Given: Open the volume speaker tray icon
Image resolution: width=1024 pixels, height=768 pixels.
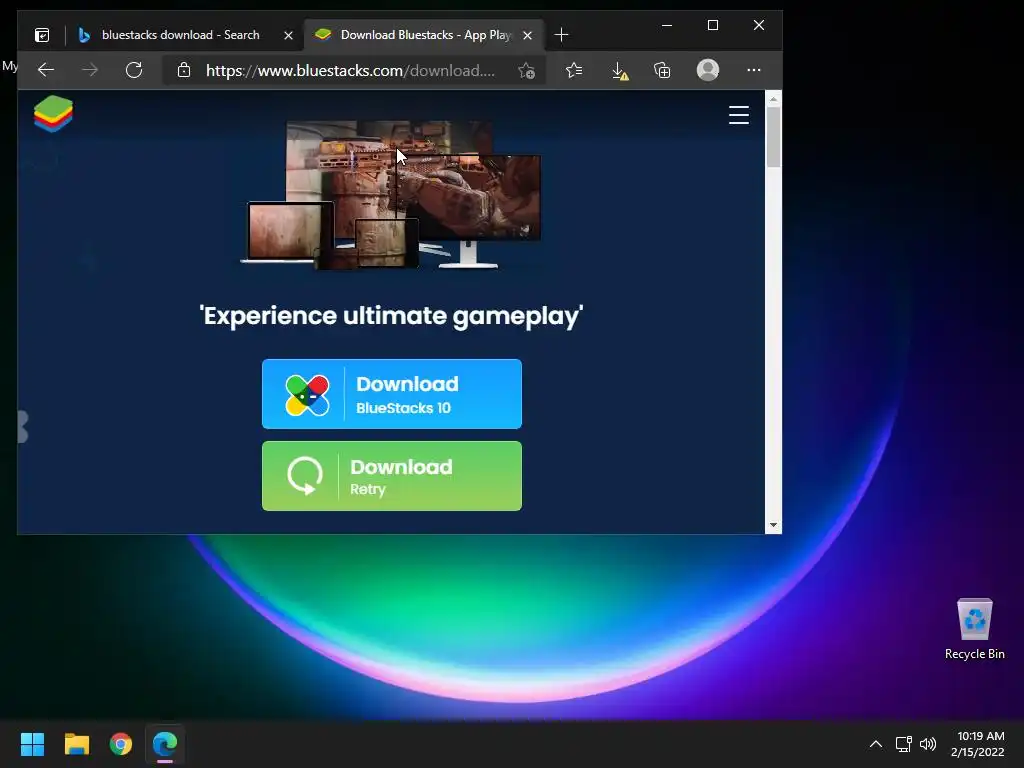Looking at the screenshot, I should point(927,744).
